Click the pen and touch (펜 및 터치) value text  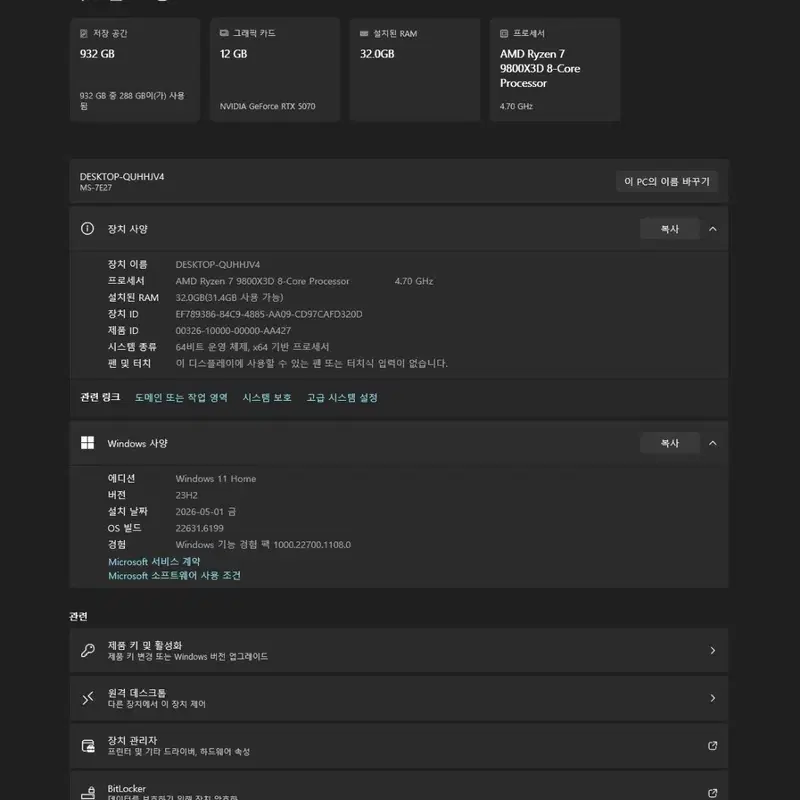click(311, 363)
